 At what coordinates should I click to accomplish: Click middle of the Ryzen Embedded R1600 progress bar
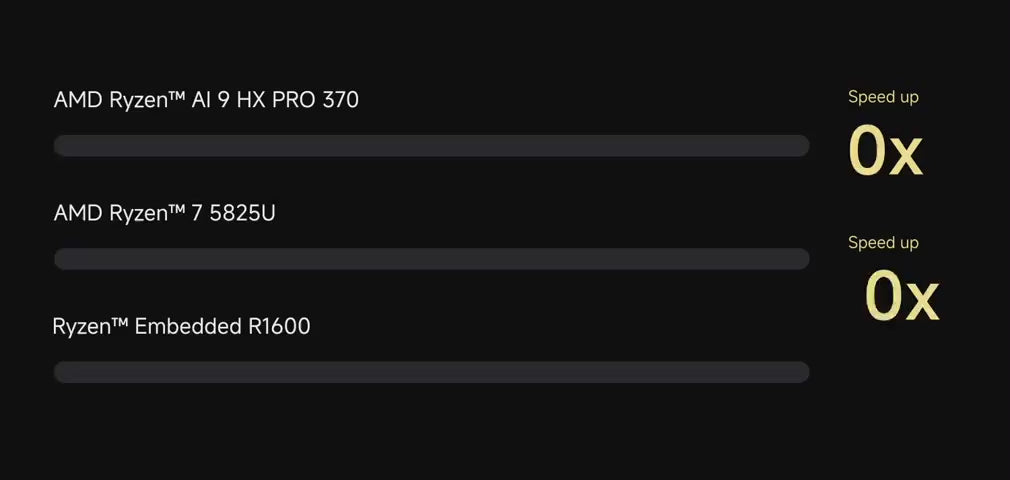pos(431,372)
